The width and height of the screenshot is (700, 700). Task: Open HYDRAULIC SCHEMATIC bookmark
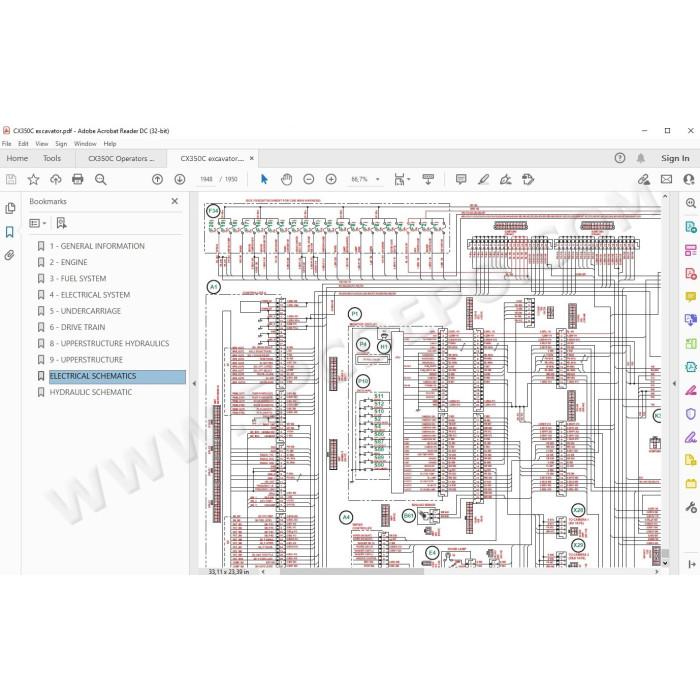click(91, 392)
